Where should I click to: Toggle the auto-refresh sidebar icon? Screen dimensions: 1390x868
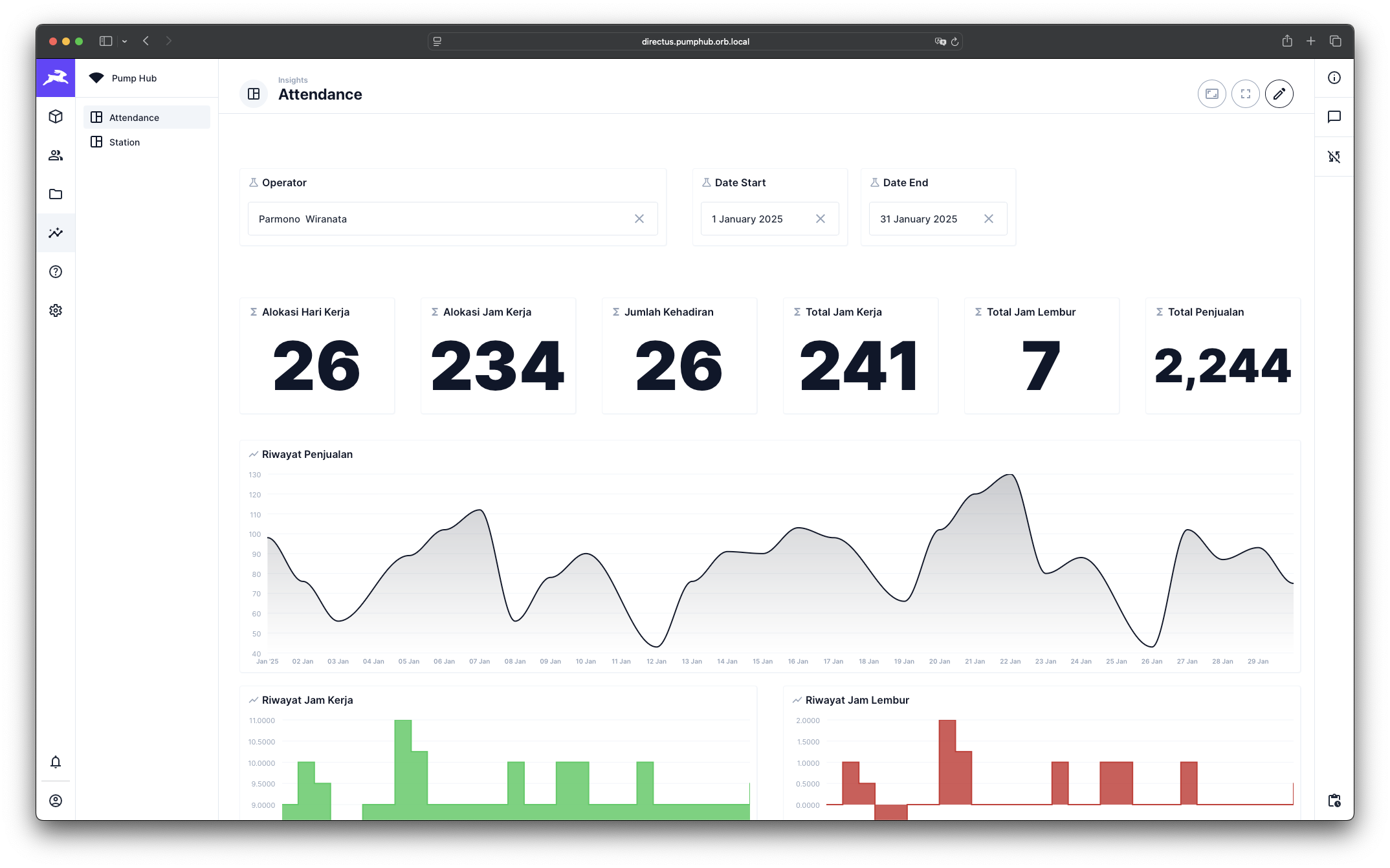[1334, 157]
